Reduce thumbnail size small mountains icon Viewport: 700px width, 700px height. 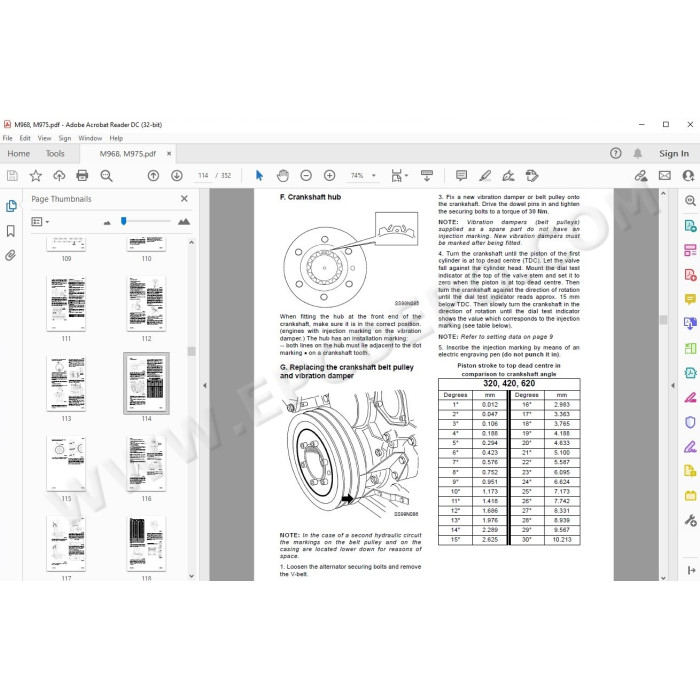[107, 222]
